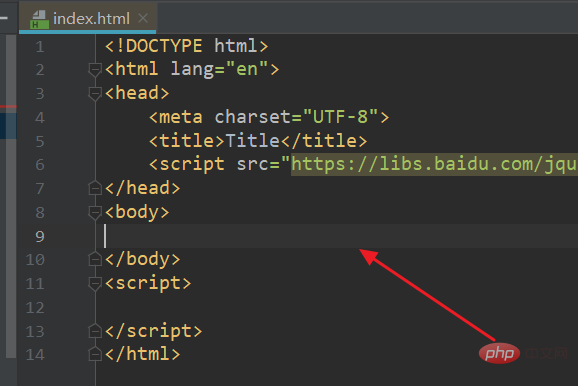Click the libs.baidu.com script URL
This screenshot has width=578, height=386.
[434, 164]
